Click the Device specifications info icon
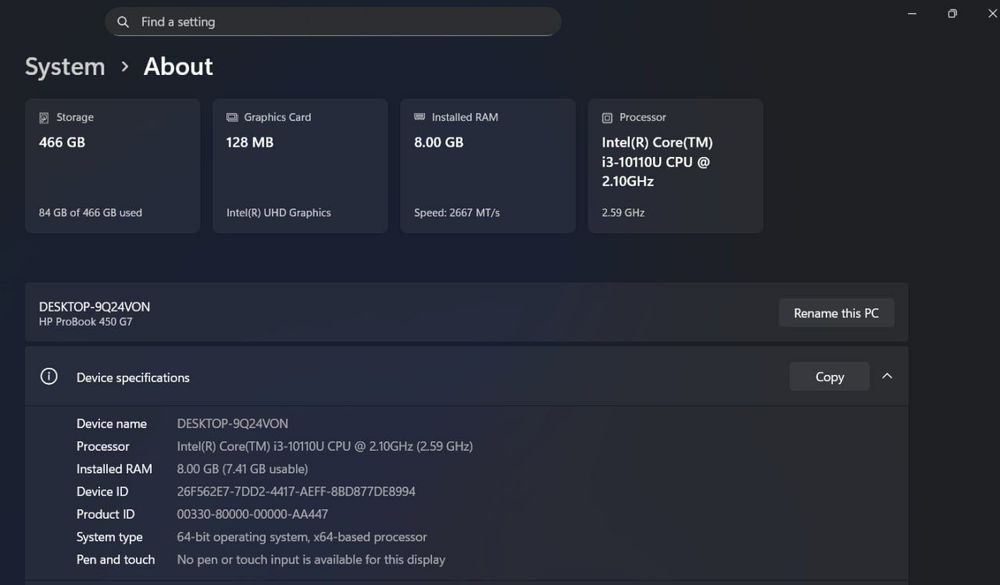The image size is (1000, 585). tap(48, 377)
